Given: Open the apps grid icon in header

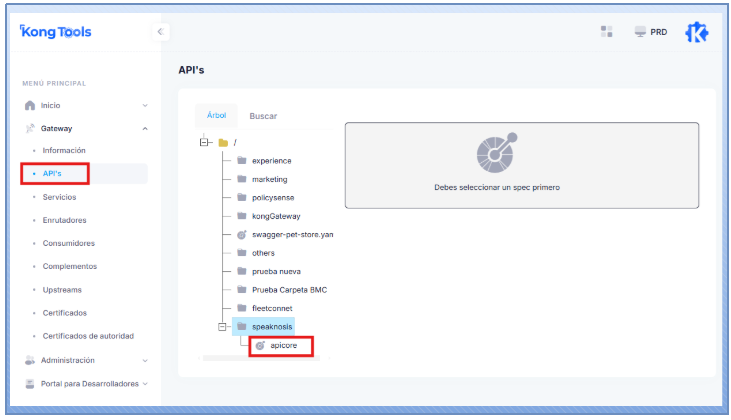Looking at the screenshot, I should (606, 32).
